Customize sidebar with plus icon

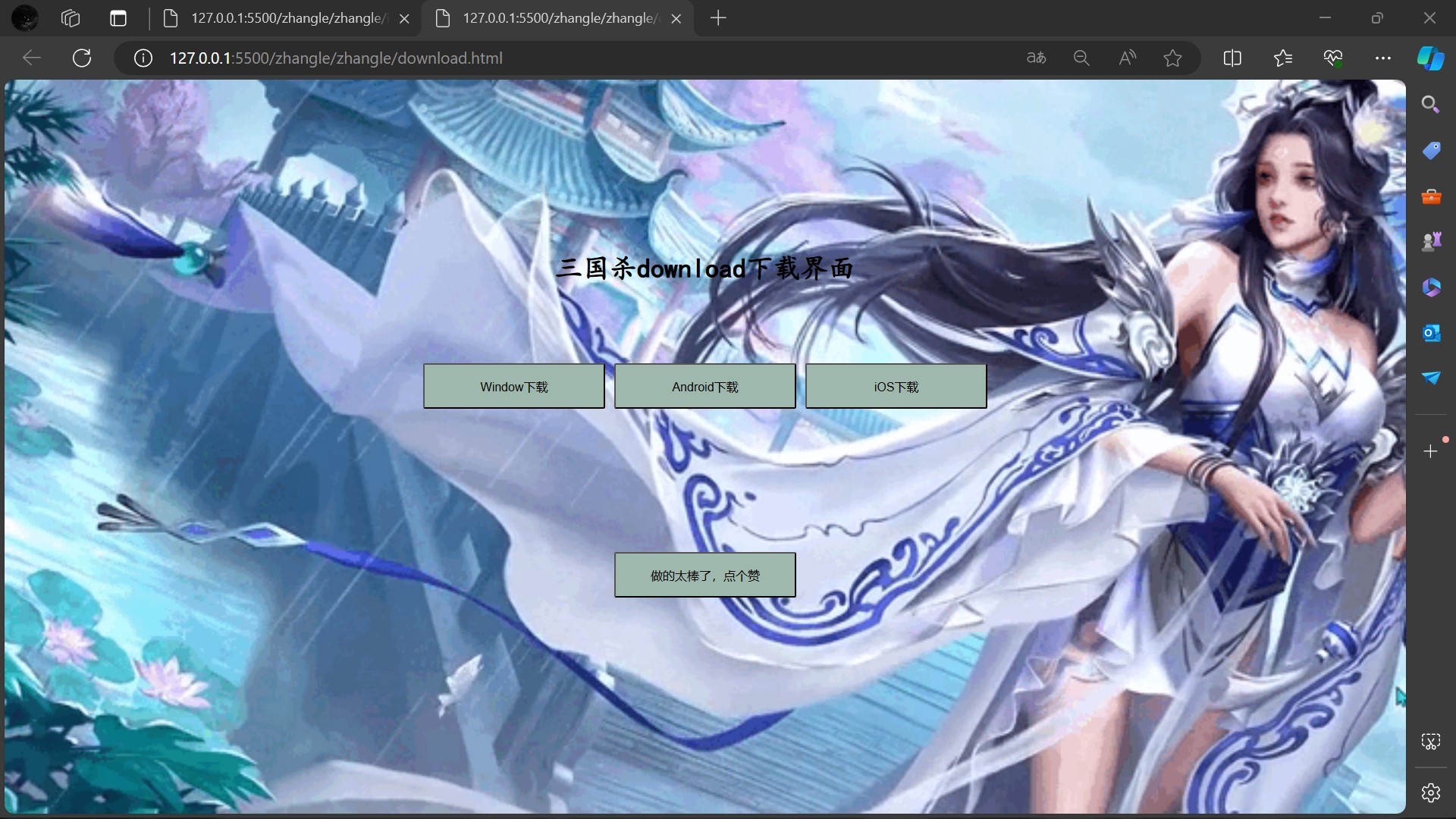[x=1431, y=451]
